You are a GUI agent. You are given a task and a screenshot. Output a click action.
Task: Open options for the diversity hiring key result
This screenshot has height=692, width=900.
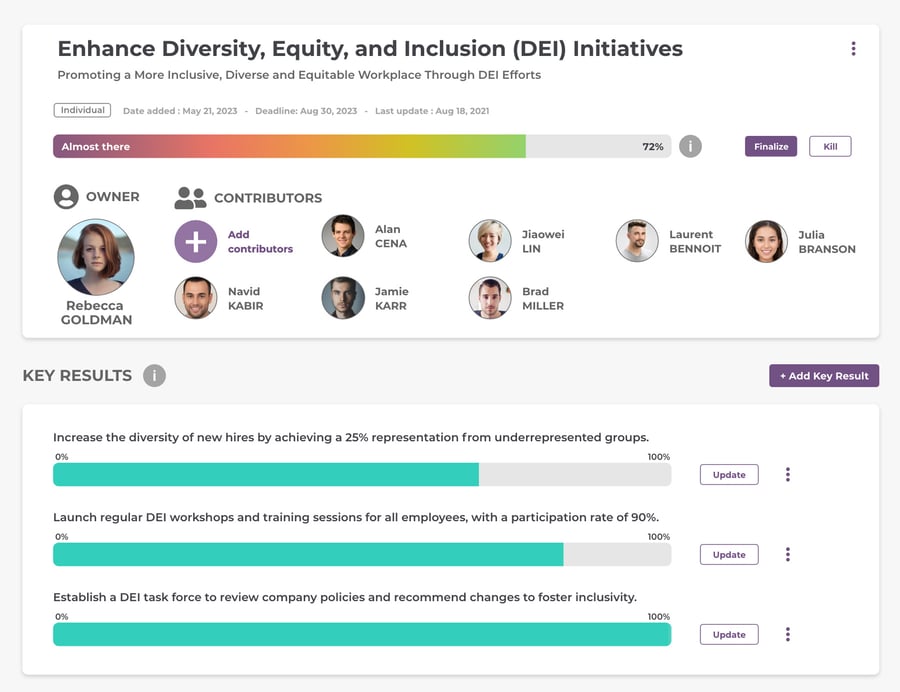(788, 474)
